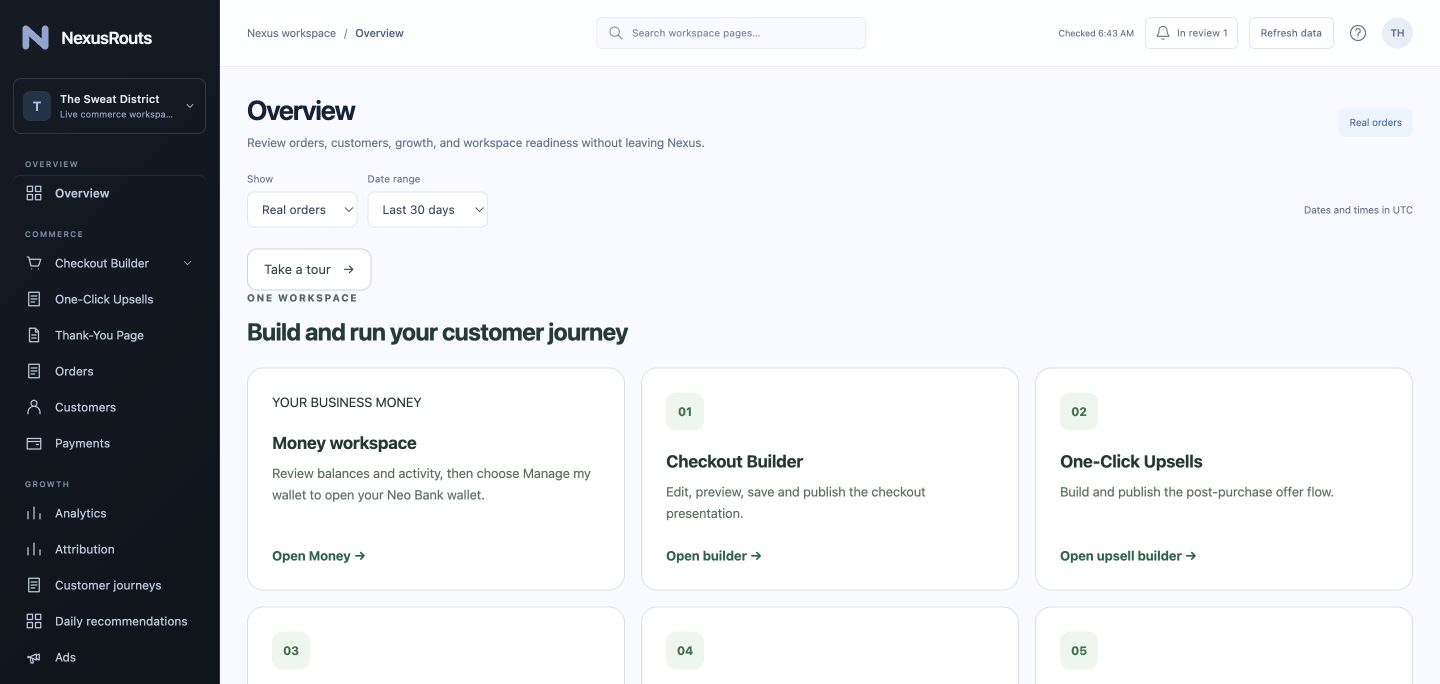Click the Checked 6:43 AM status text
The image size is (1440, 684).
1096,33
